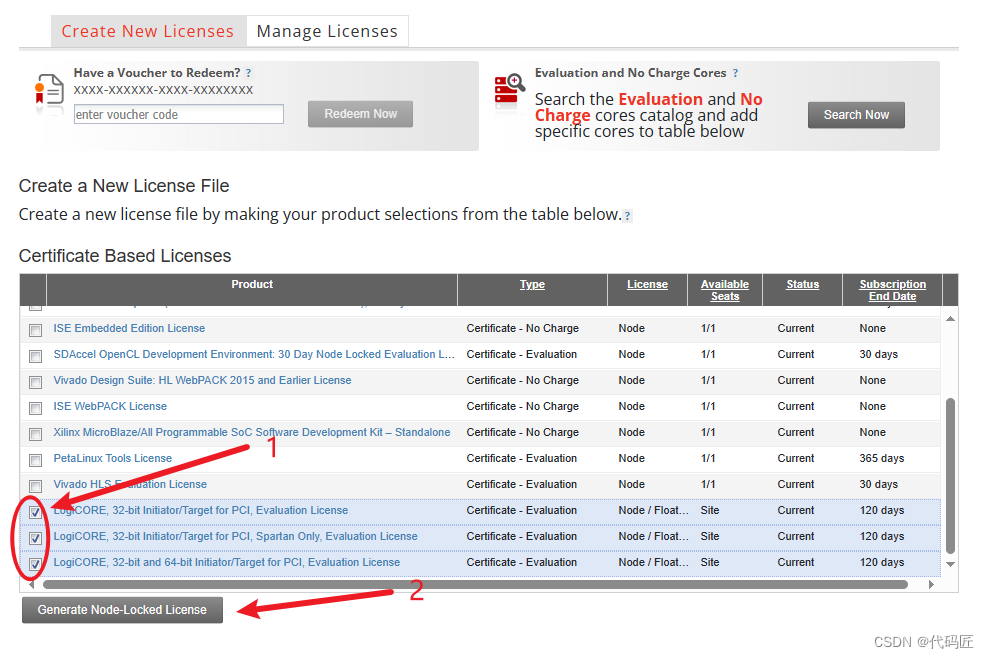Sort table by Available Seats column header
The width and height of the screenshot is (989, 658).
coord(725,290)
